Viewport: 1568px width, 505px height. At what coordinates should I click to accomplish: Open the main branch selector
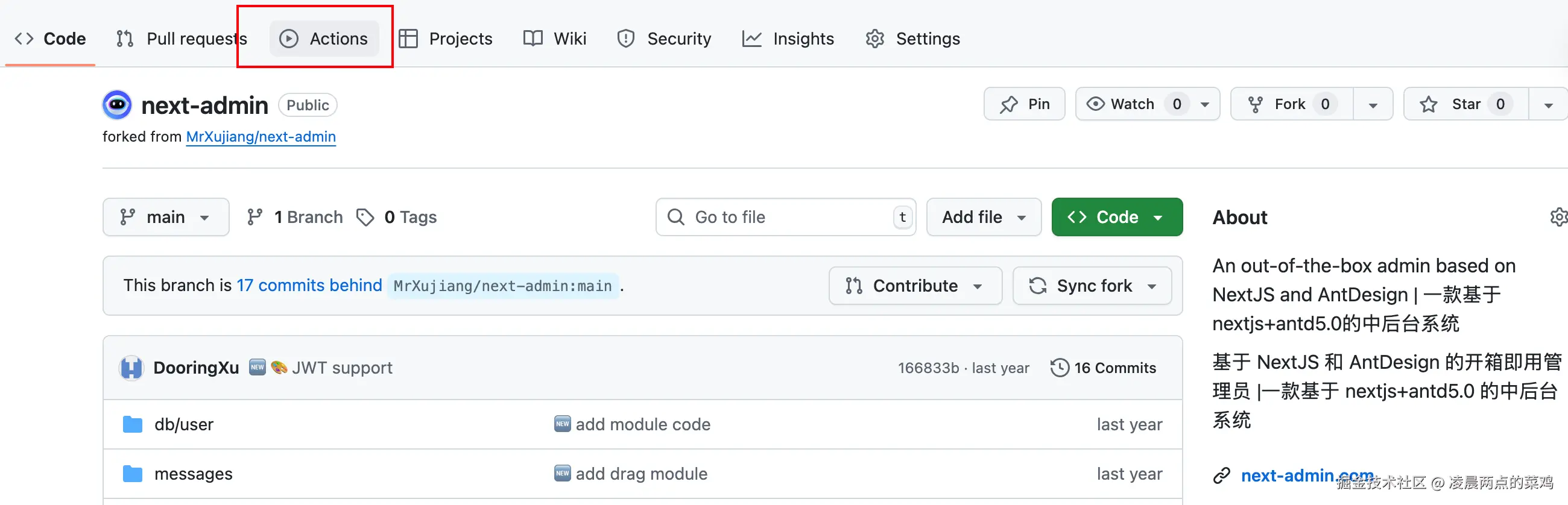166,216
